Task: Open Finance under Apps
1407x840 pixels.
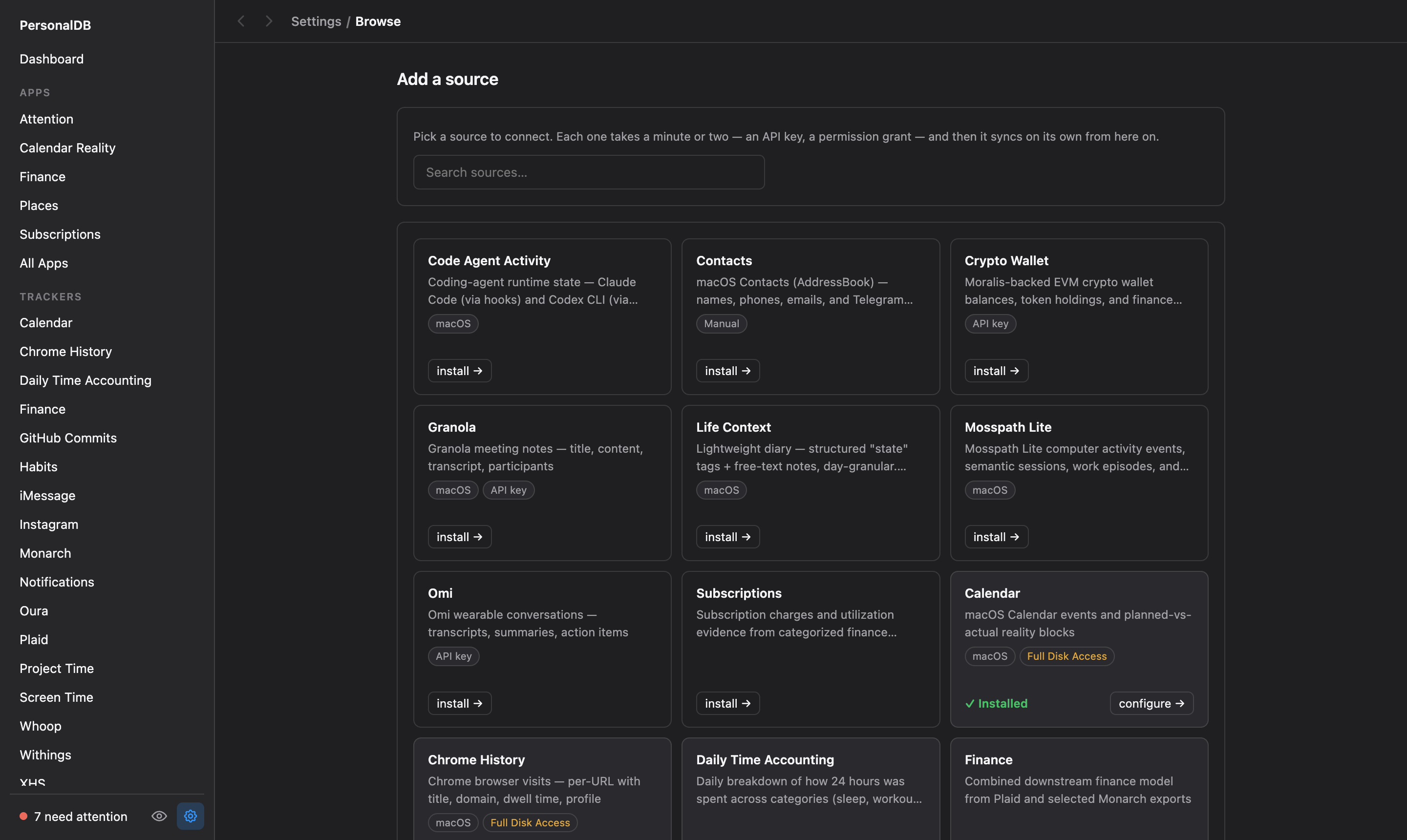Action: coord(43,177)
